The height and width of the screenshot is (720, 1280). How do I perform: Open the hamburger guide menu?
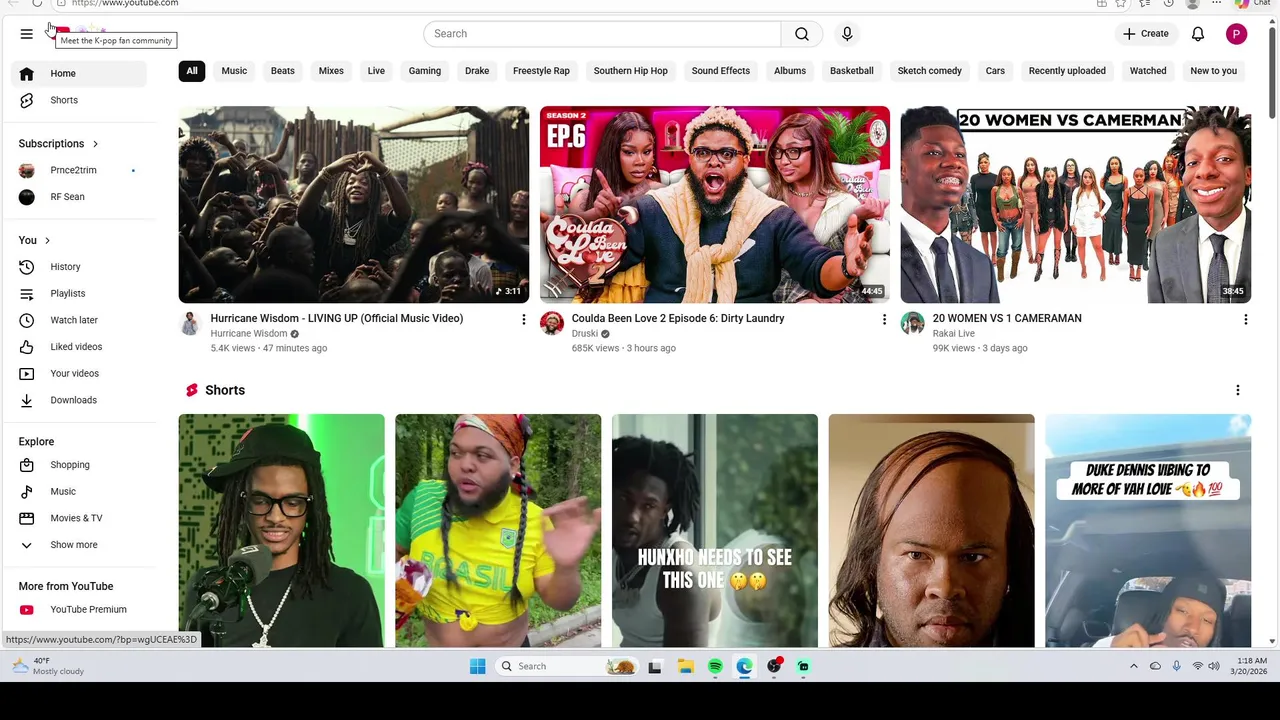click(27, 34)
